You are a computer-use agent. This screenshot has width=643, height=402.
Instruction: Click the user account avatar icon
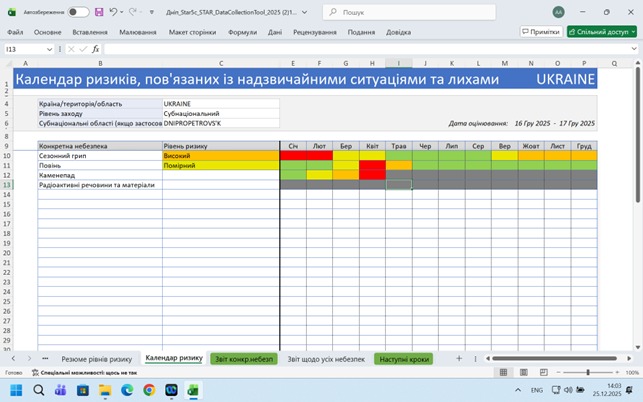pyautogui.click(x=557, y=12)
